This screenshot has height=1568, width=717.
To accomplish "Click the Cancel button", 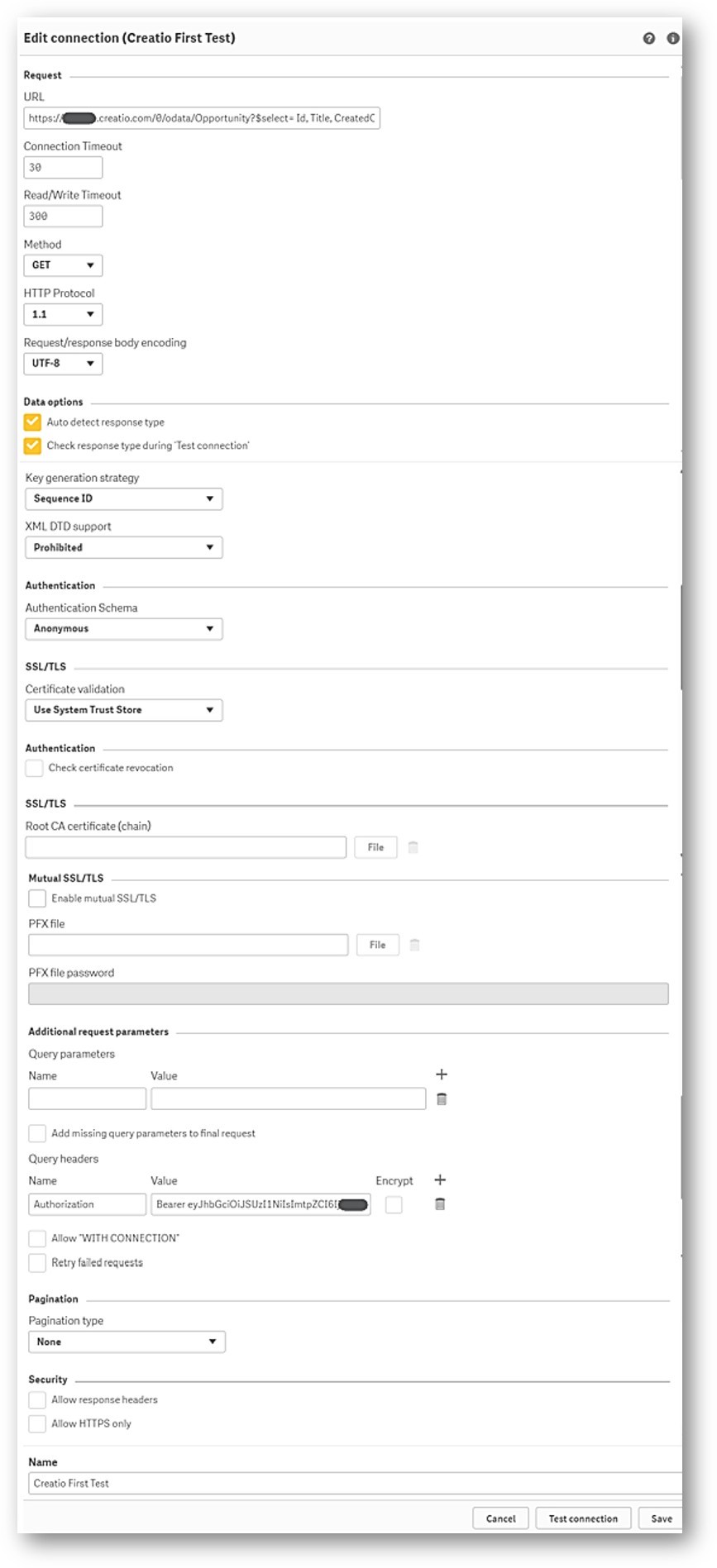I will (x=500, y=1519).
